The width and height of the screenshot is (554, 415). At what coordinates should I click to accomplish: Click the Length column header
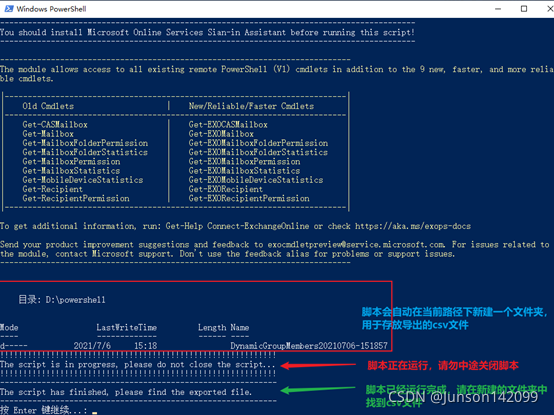[212, 327]
